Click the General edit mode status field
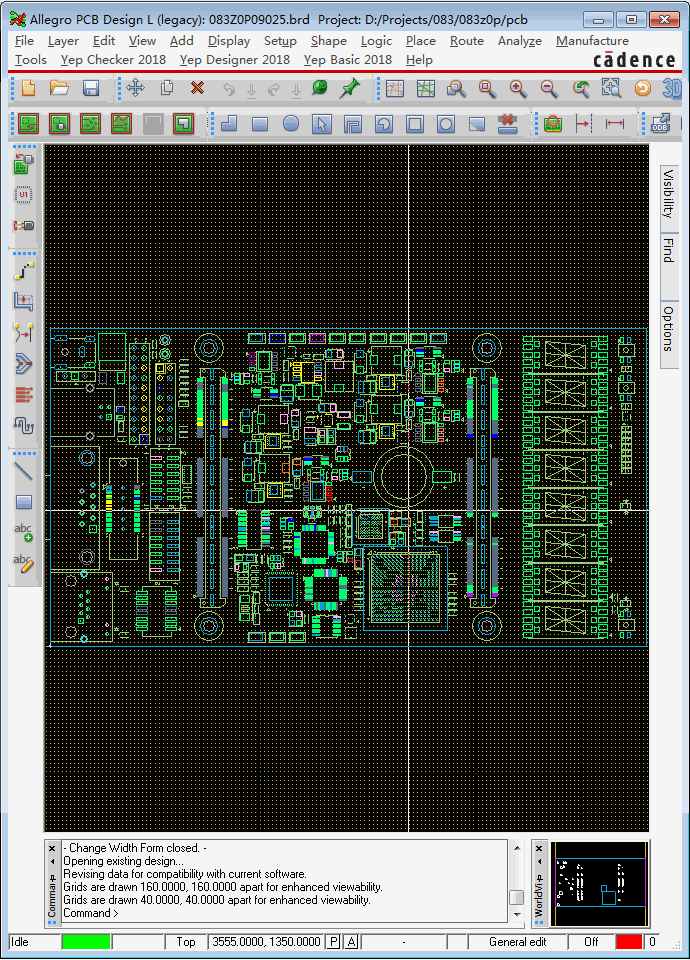Viewport: 690px width, 960px height. [x=517, y=942]
